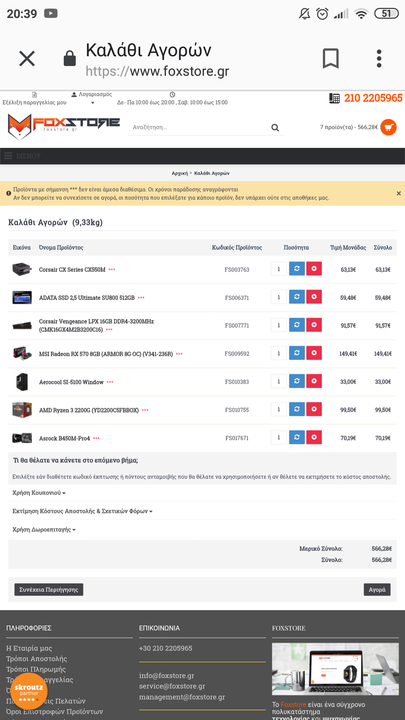
Task: Refresh quantity for ADATA SSD SU800 512GB
Action: pyautogui.click(x=297, y=297)
